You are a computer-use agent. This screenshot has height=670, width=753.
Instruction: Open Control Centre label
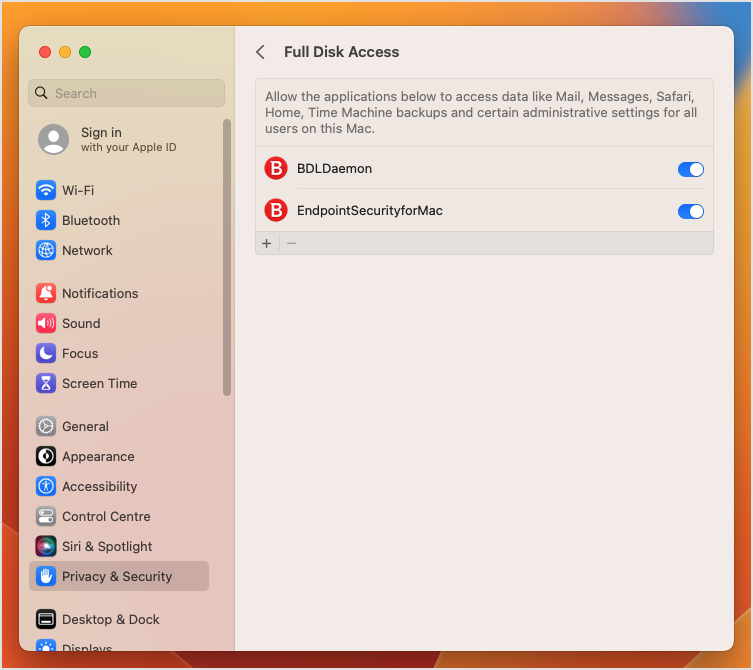[106, 517]
